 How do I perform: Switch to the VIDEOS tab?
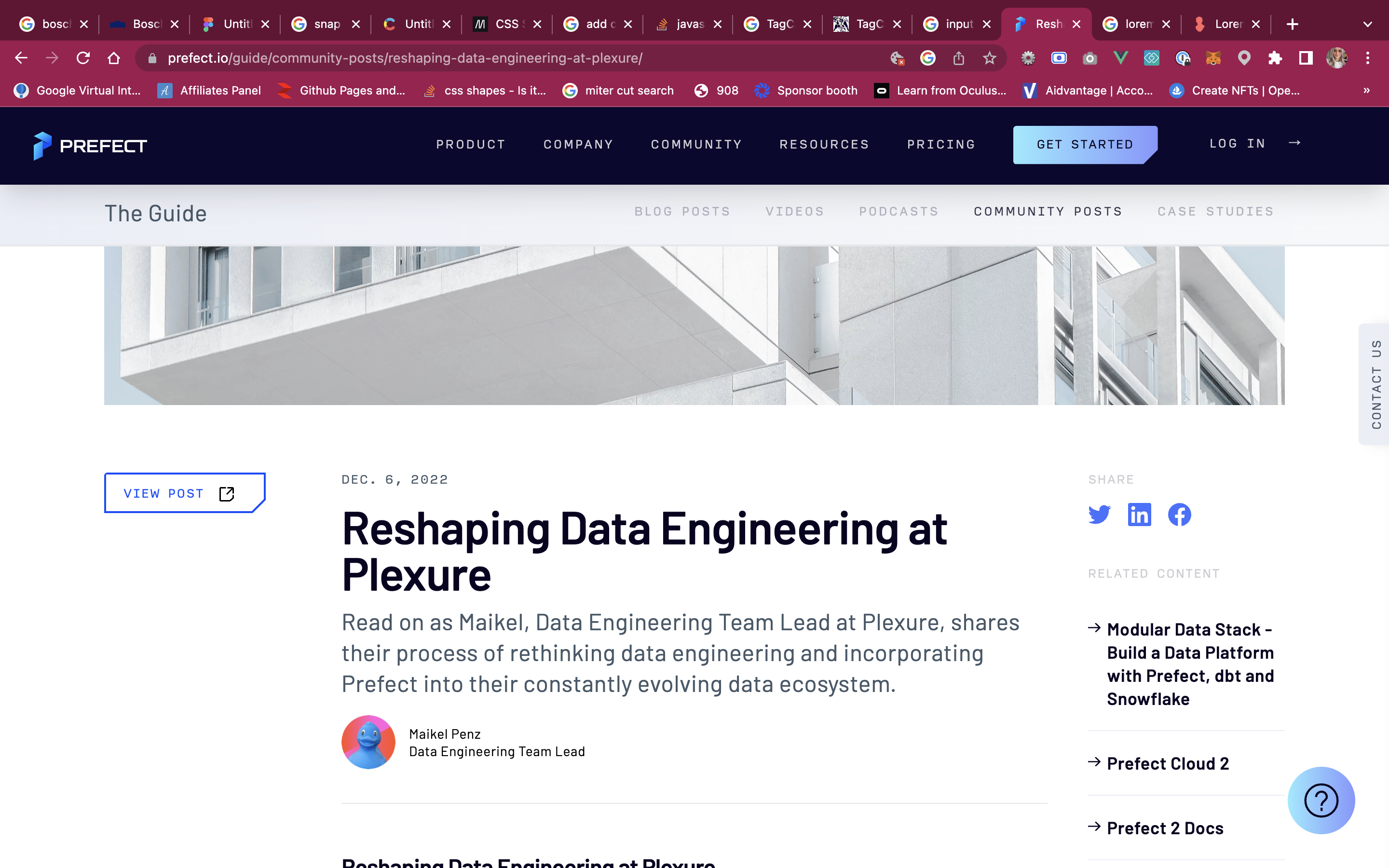click(794, 211)
